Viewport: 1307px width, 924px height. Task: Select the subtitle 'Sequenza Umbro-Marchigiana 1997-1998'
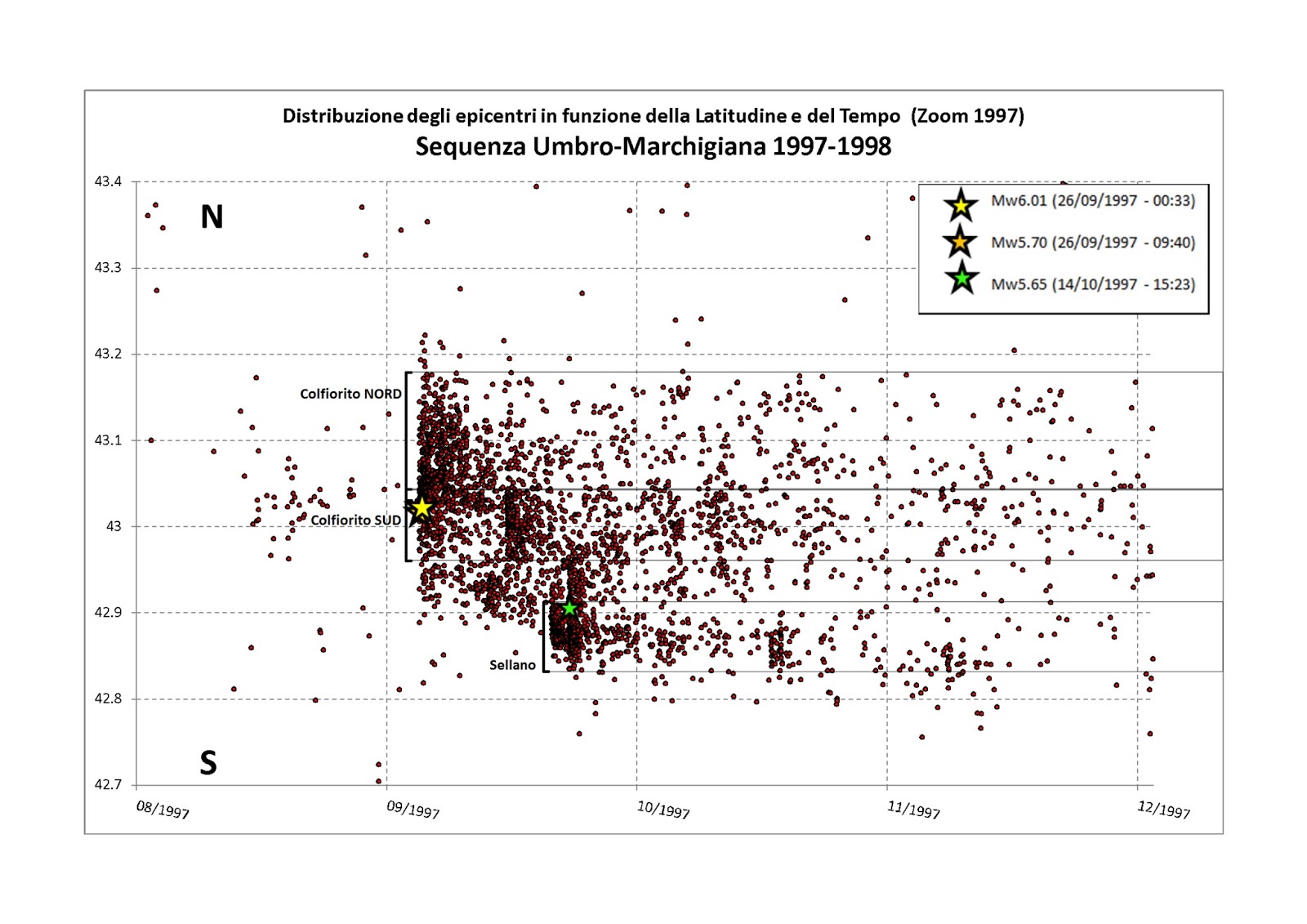click(653, 147)
